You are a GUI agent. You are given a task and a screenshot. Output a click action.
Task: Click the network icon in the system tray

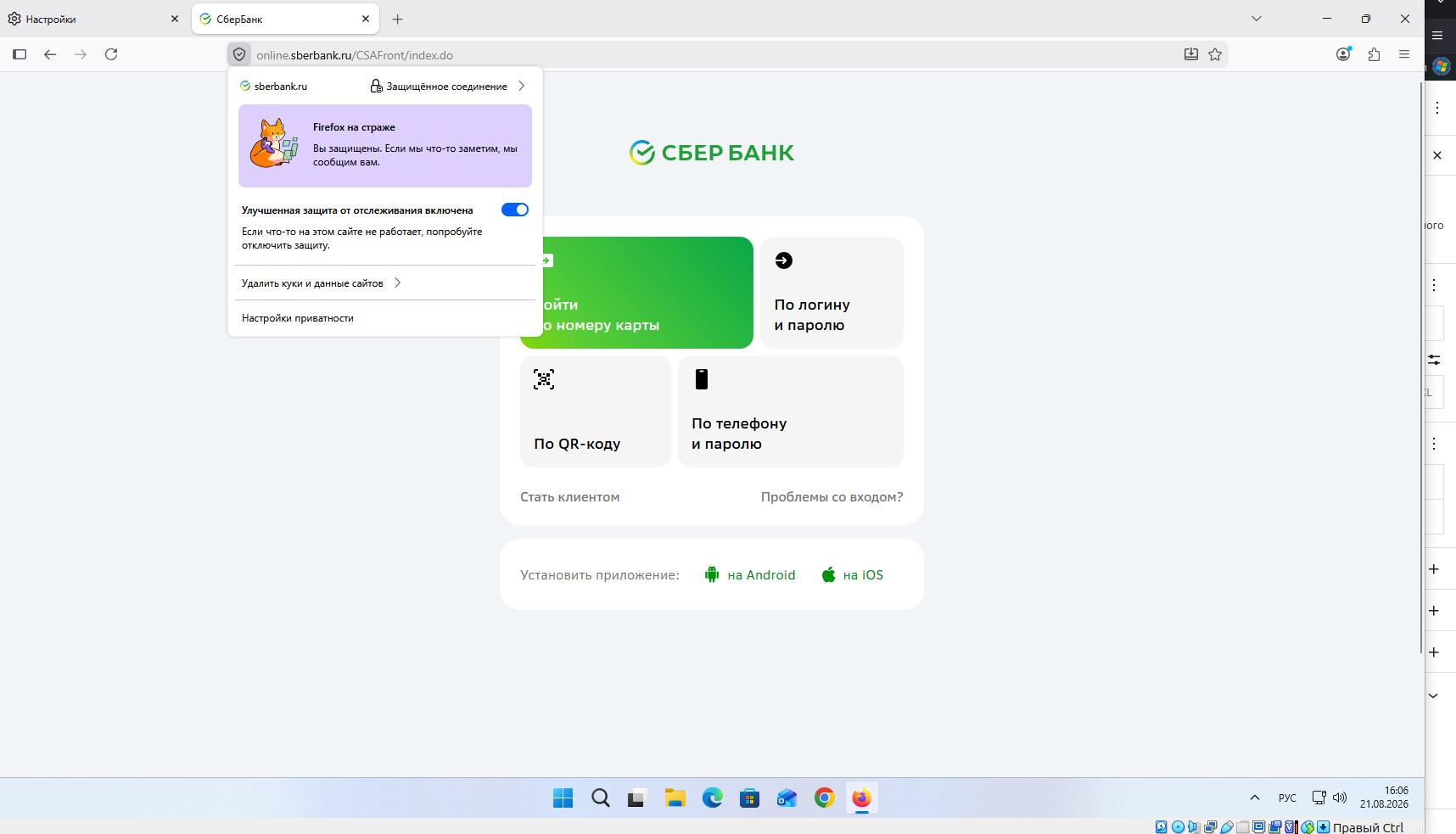(1319, 798)
